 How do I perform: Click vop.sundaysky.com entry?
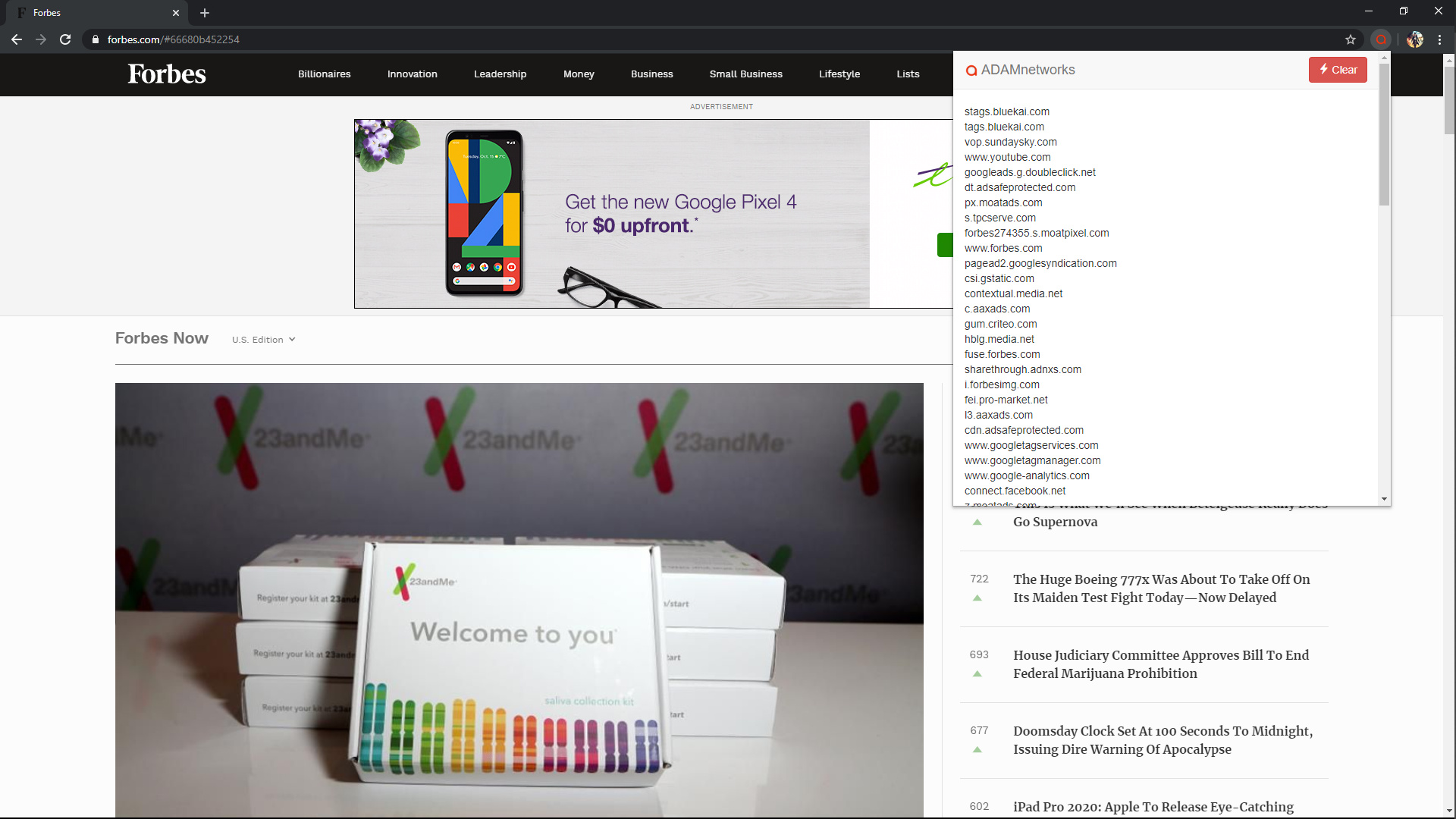[1011, 142]
